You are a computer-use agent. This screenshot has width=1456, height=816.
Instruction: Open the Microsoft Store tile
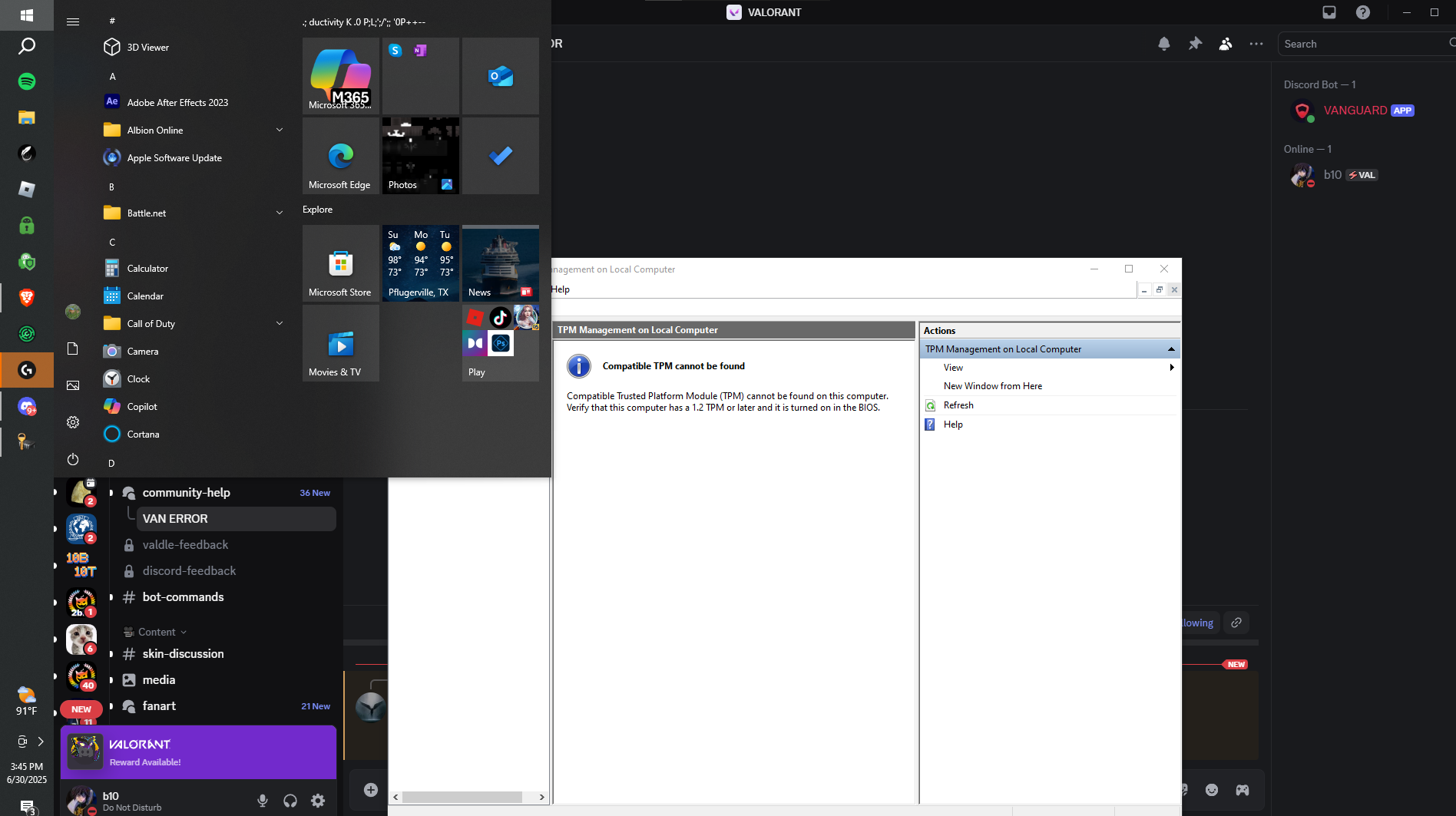click(x=340, y=263)
